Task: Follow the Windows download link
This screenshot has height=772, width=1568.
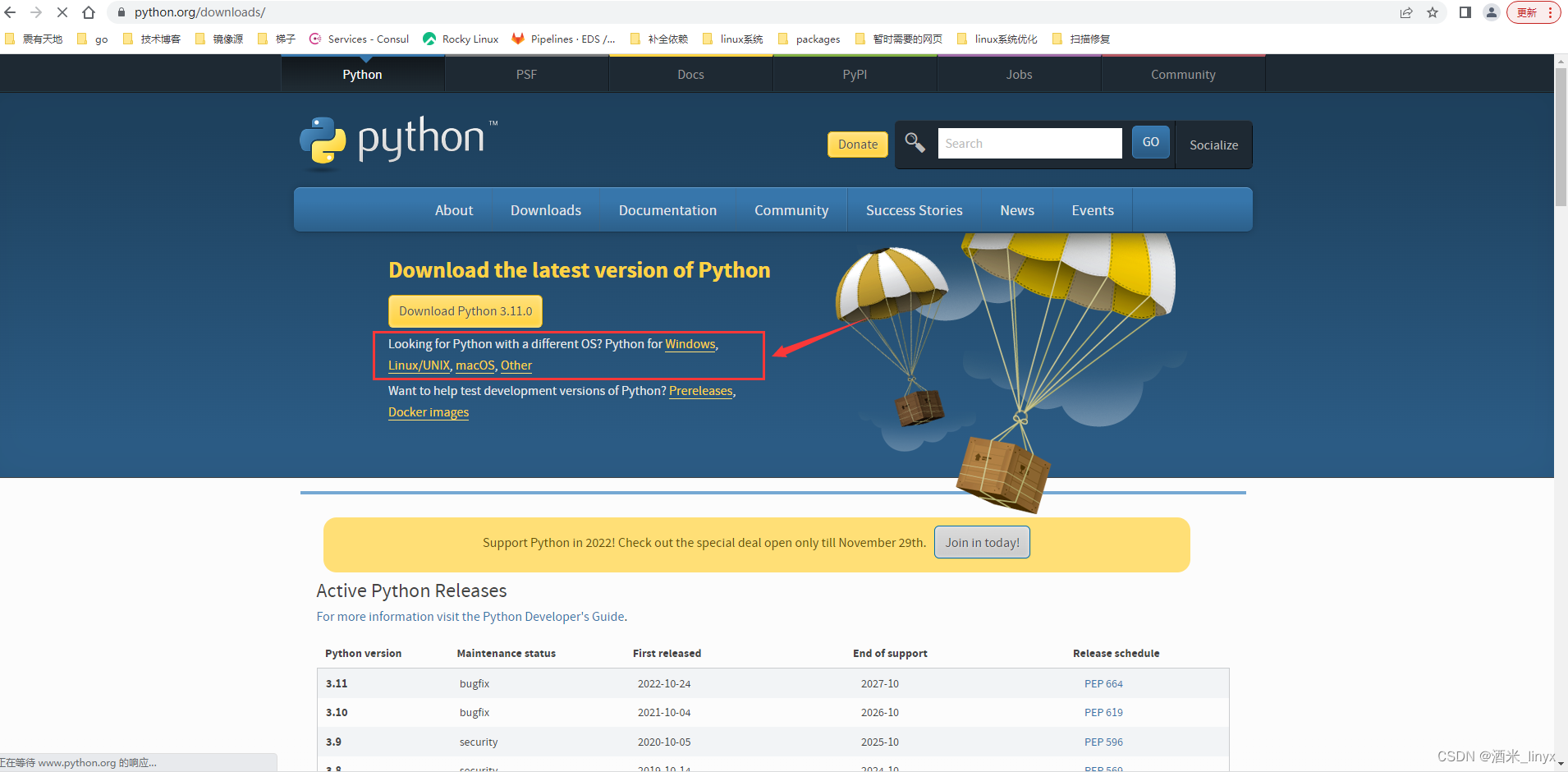Action: tap(690, 344)
